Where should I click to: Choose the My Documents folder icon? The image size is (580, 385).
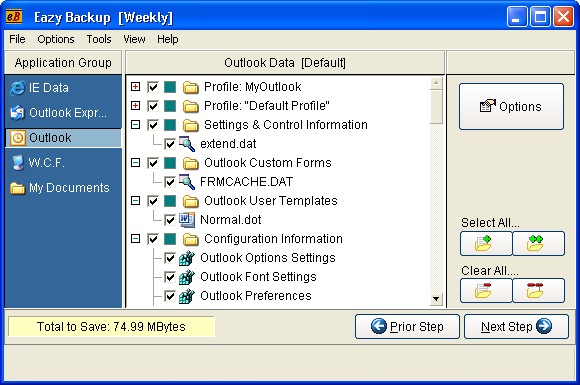[17, 188]
